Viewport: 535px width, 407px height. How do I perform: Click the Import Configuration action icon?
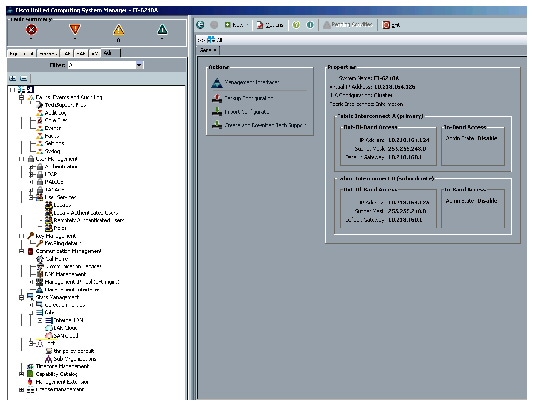tap(217, 112)
